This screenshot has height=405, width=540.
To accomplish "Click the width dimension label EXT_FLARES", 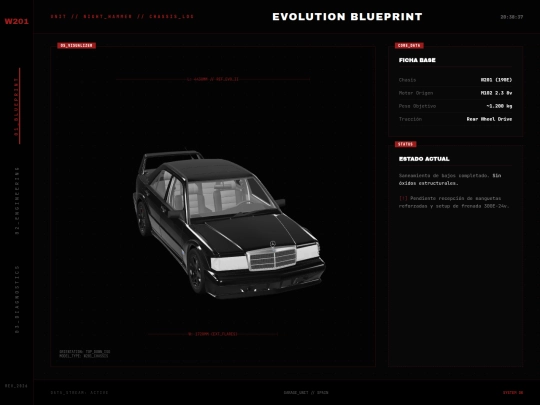I will click(x=213, y=334).
